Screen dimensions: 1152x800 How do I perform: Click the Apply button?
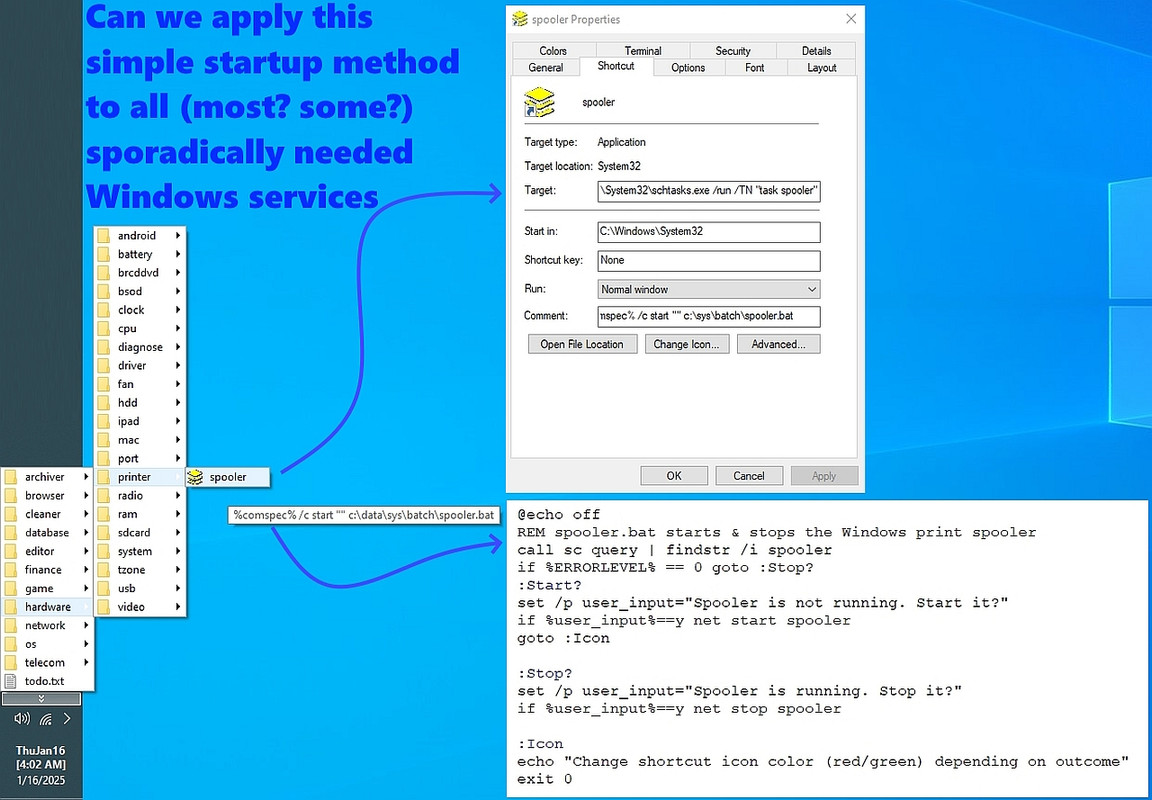(x=824, y=476)
